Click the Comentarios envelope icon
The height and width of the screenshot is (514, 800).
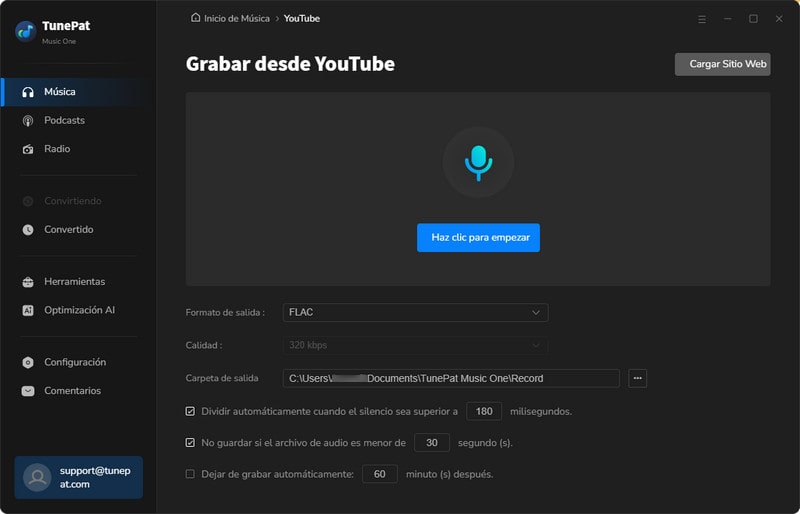[x=28, y=391]
